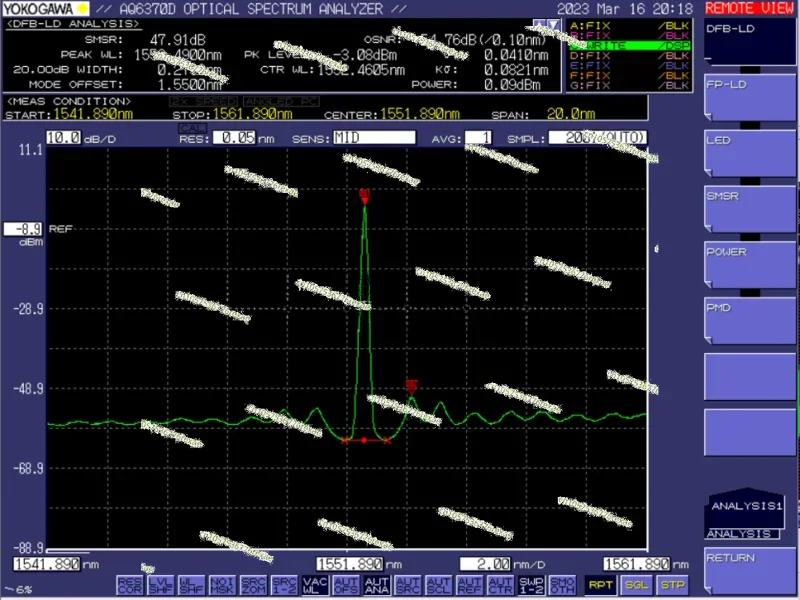This screenshot has width=800, height=600.
Task: Click the center wavelength field below graph
Action: 349,564
